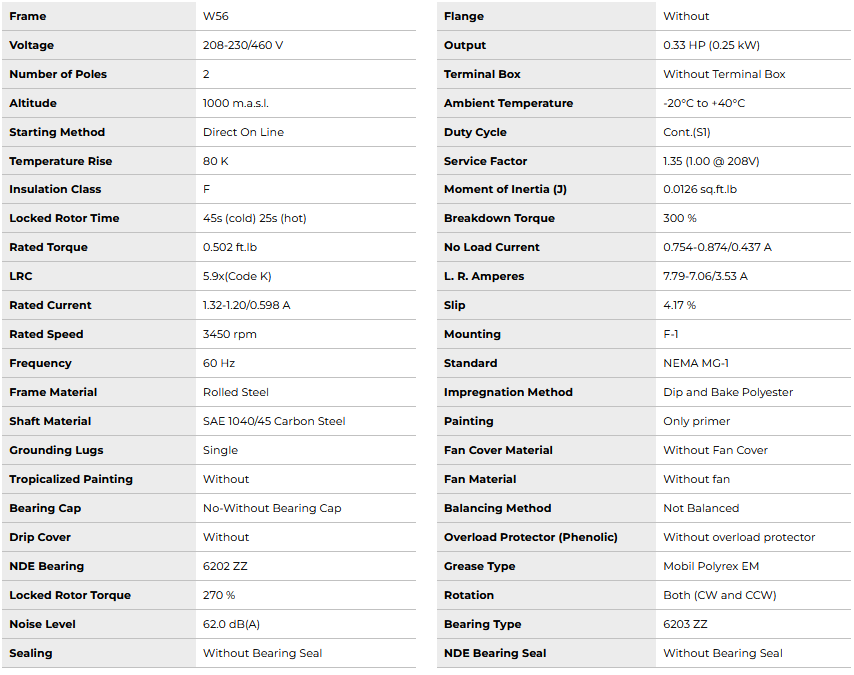Click the Service Factor value
Viewport: 854px width, 675px height.
(711, 161)
